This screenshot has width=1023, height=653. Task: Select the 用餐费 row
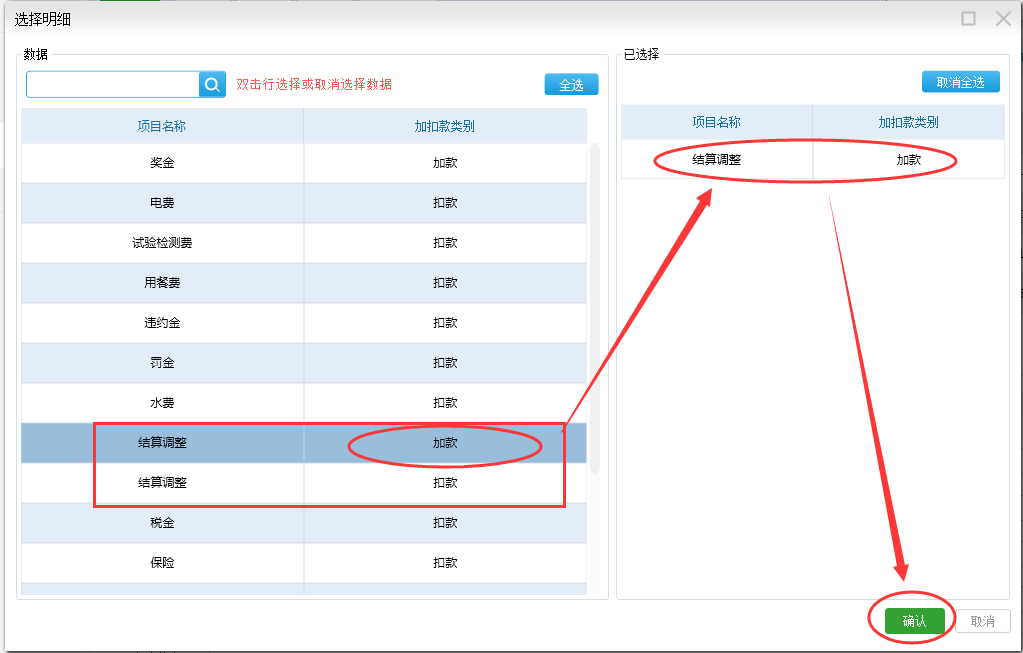[x=162, y=283]
